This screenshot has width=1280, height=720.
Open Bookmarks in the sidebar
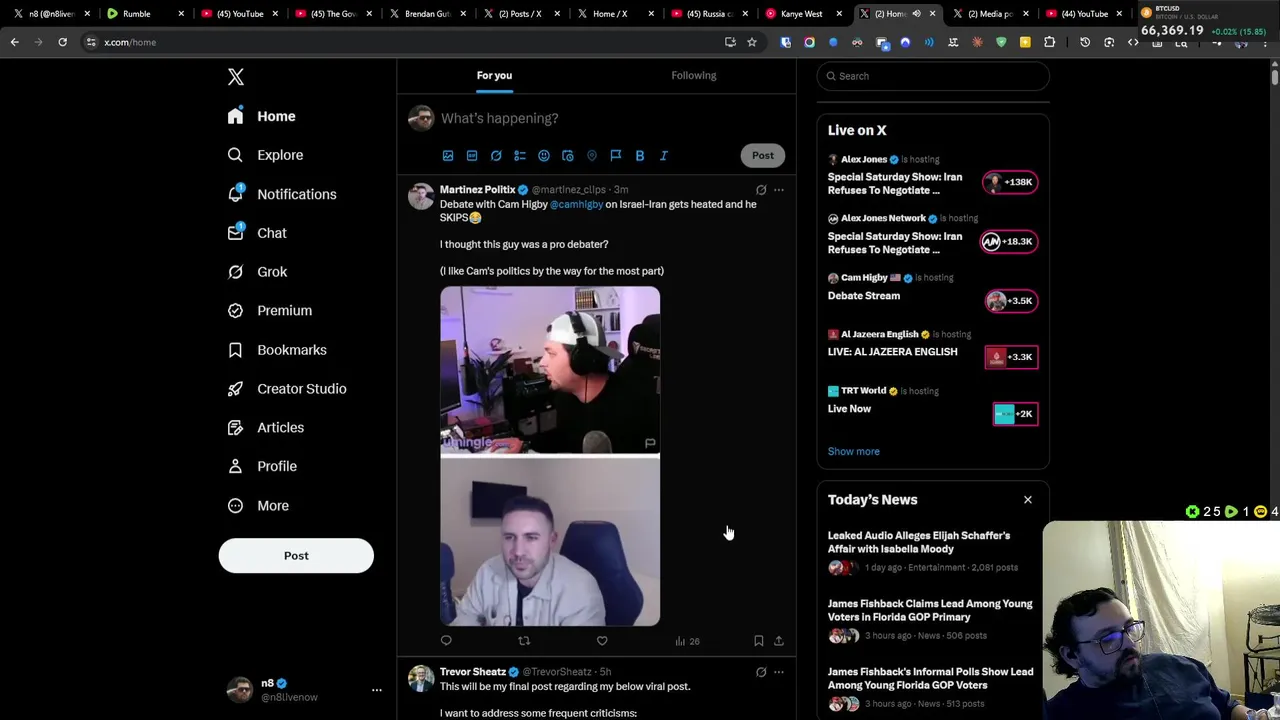pyautogui.click(x=277, y=350)
